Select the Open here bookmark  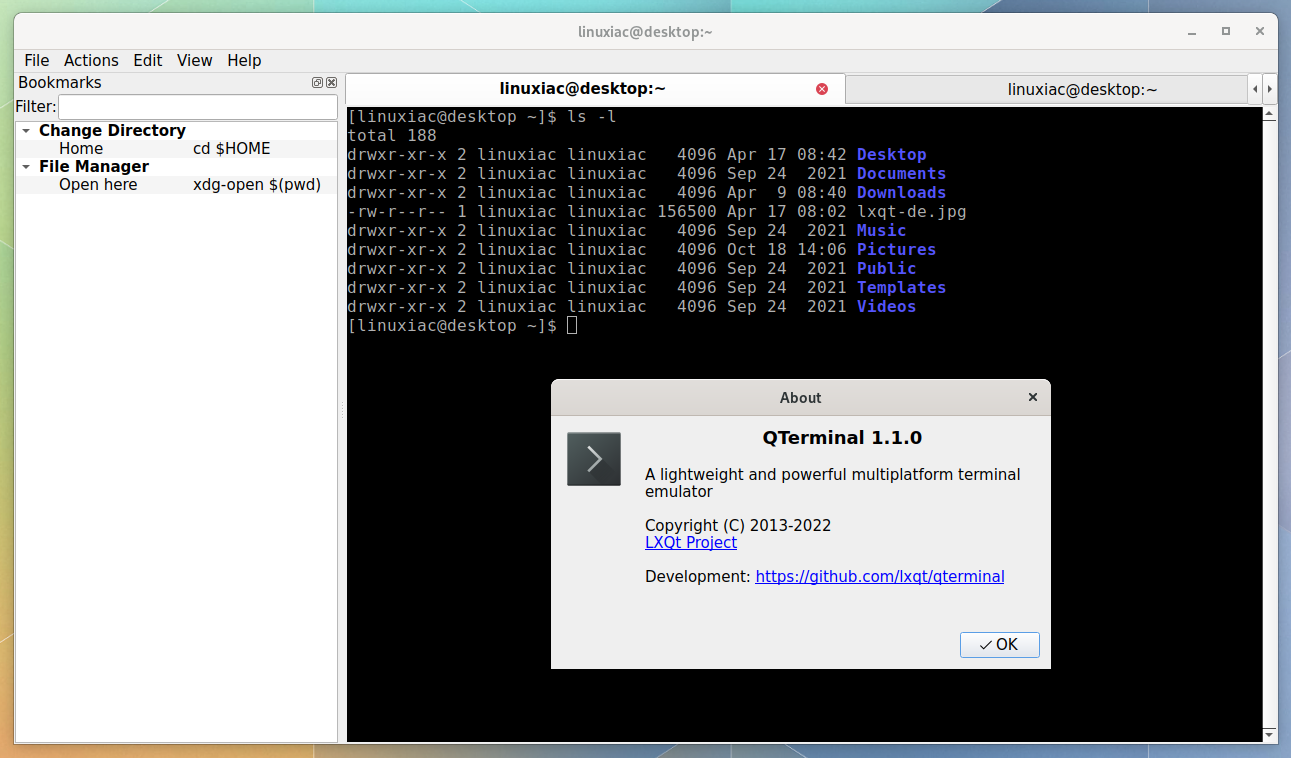click(x=98, y=184)
